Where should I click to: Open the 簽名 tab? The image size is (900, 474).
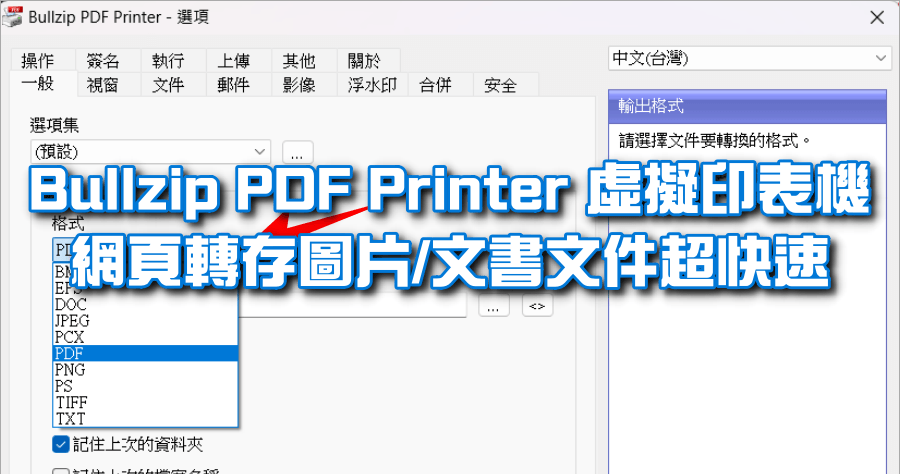coord(108,60)
